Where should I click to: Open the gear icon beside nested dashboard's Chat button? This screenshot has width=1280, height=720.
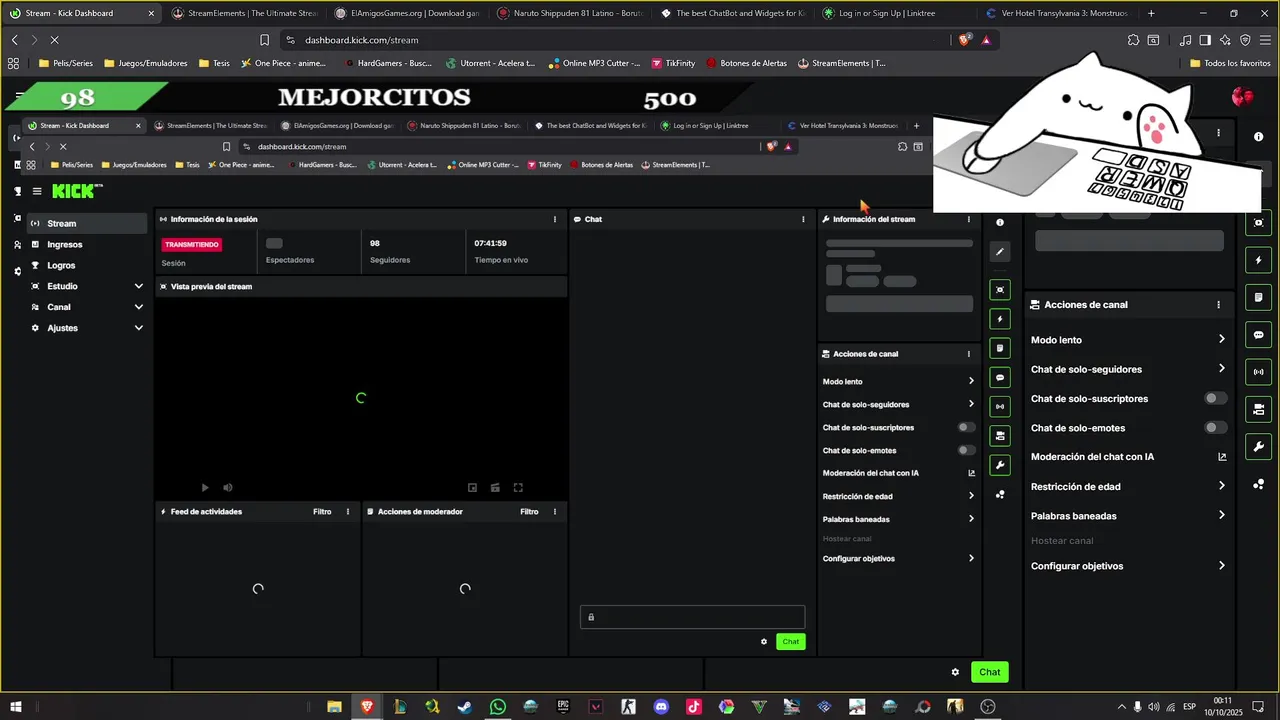tap(764, 642)
